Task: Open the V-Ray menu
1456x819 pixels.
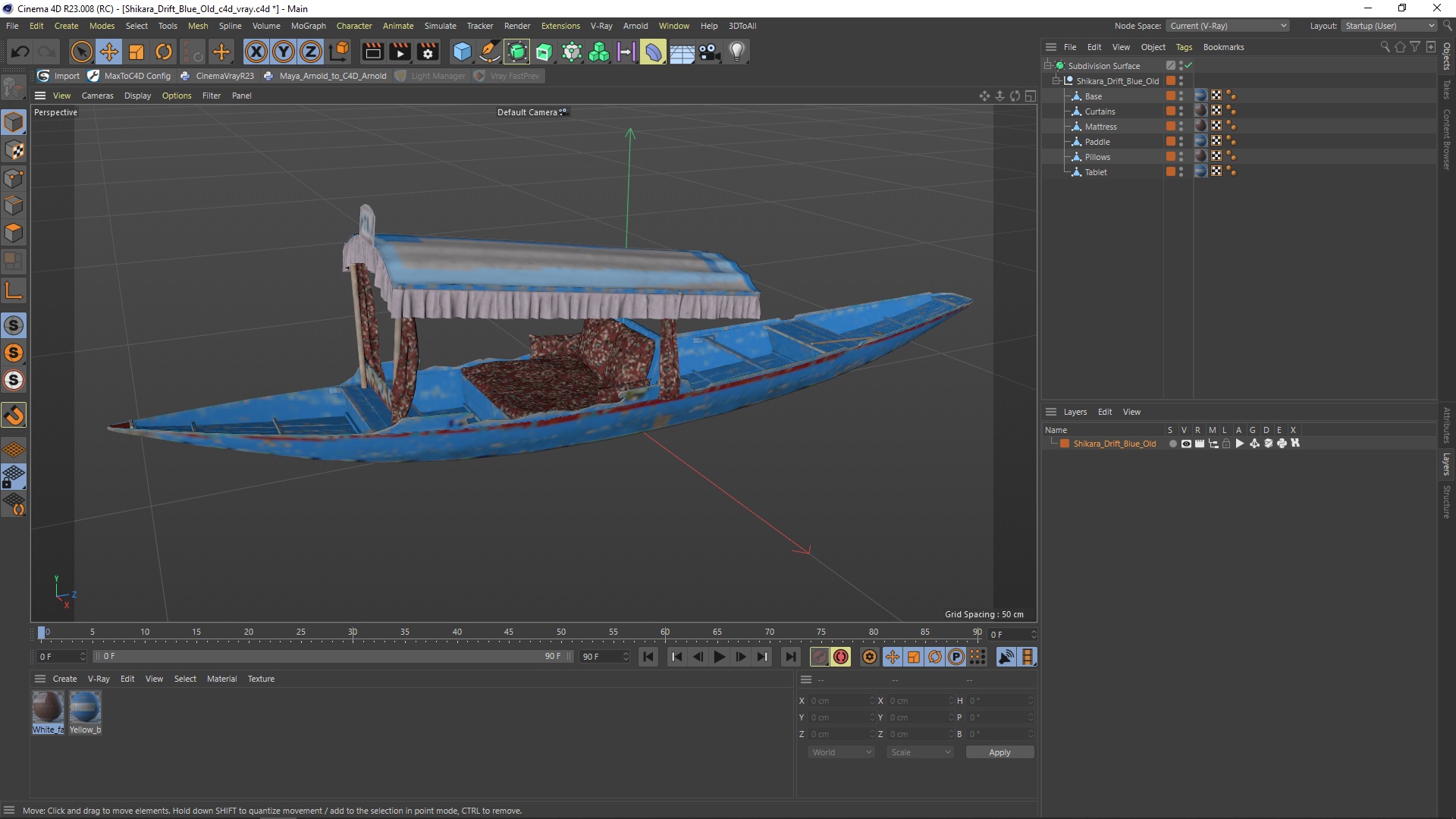Action: click(600, 25)
